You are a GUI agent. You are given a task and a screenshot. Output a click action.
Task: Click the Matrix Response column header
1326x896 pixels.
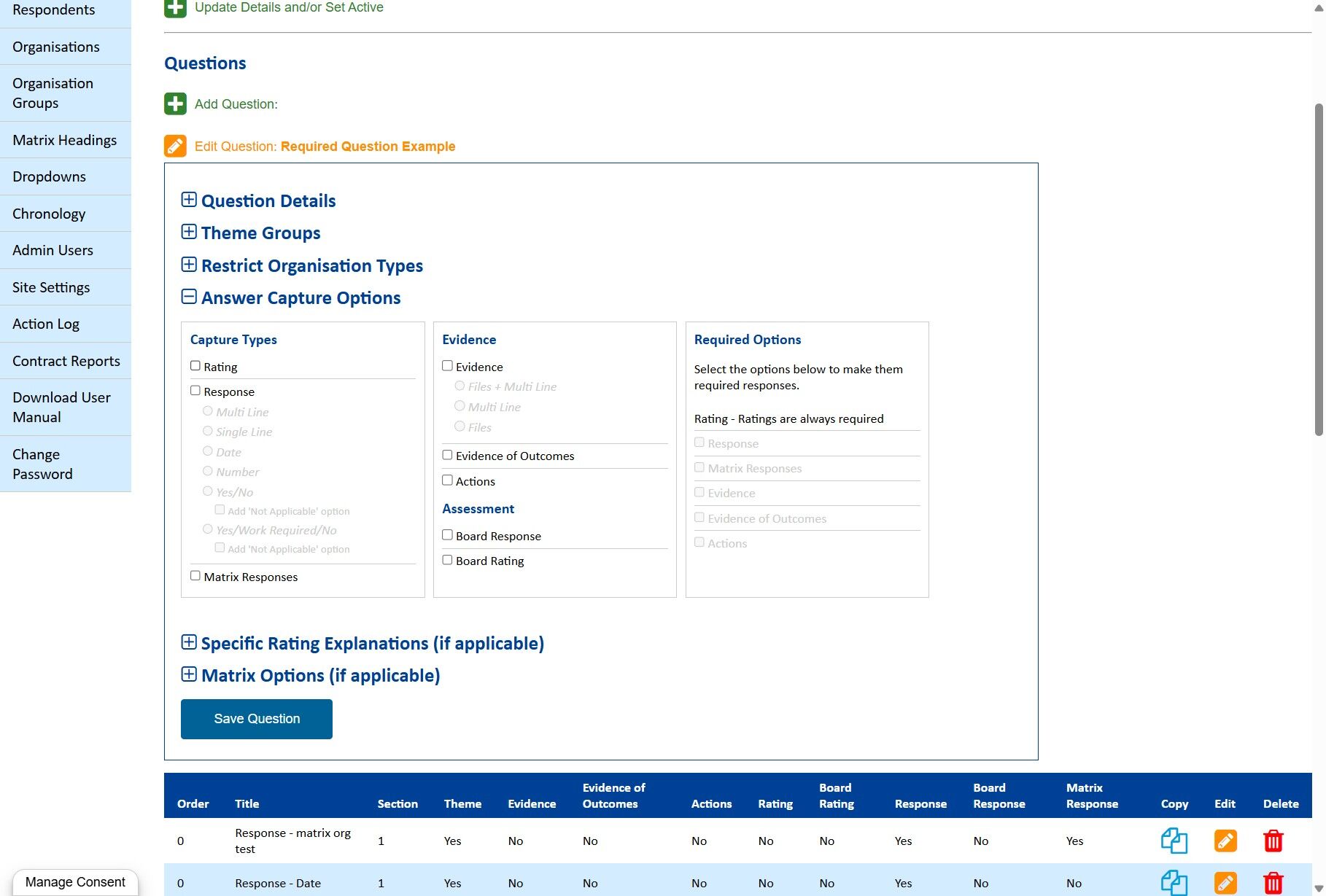[1092, 795]
